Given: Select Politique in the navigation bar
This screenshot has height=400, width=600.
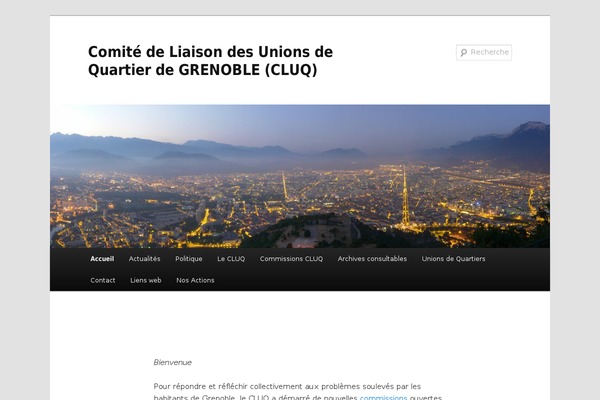Looking at the screenshot, I should [189, 259].
